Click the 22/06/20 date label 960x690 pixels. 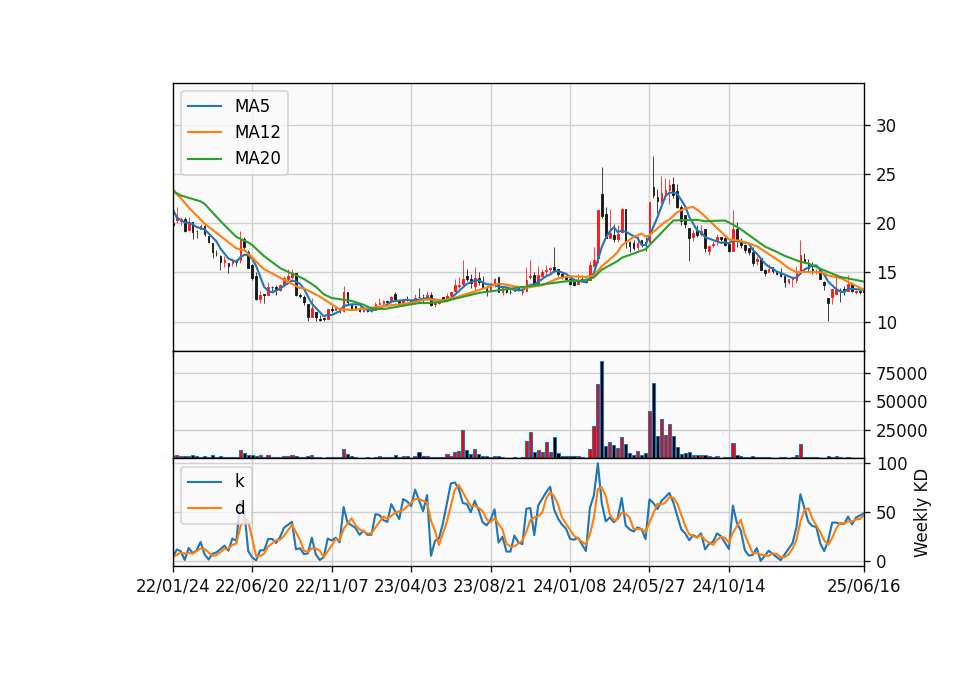click(252, 587)
